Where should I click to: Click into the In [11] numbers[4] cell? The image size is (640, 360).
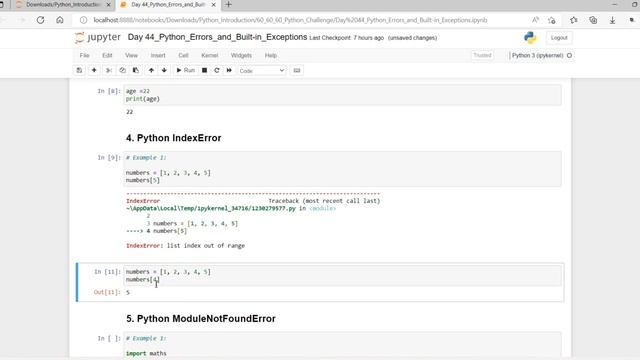pos(342,276)
